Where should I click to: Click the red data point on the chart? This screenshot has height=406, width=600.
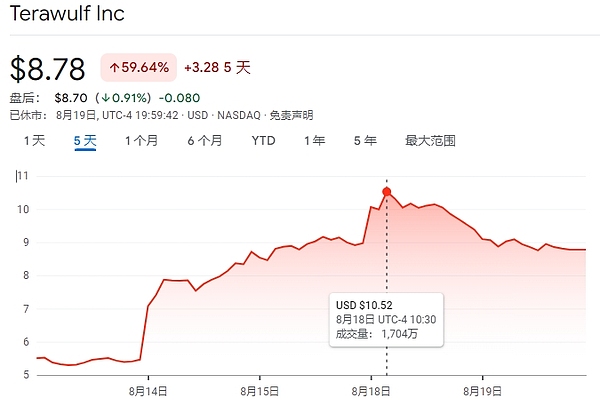coord(386,192)
